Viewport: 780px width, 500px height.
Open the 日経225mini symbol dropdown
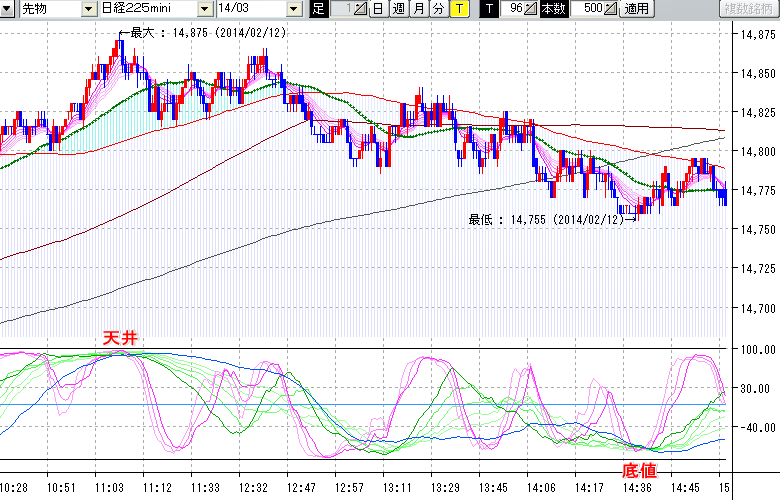[x=205, y=9]
